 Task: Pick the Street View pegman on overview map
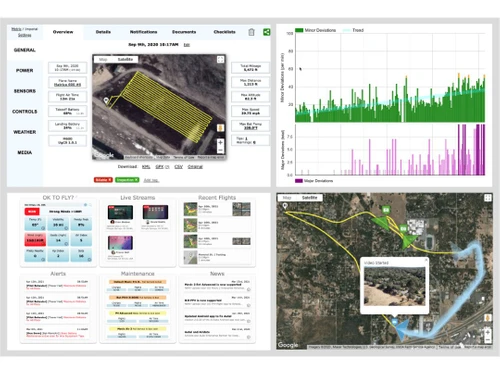coord(220,128)
